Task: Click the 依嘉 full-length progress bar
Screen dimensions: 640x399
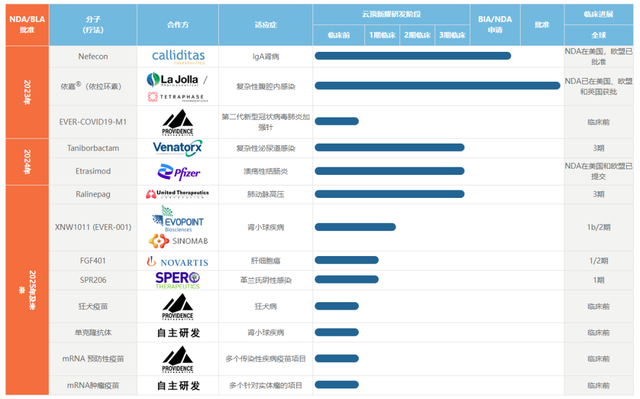Action: pos(438,85)
